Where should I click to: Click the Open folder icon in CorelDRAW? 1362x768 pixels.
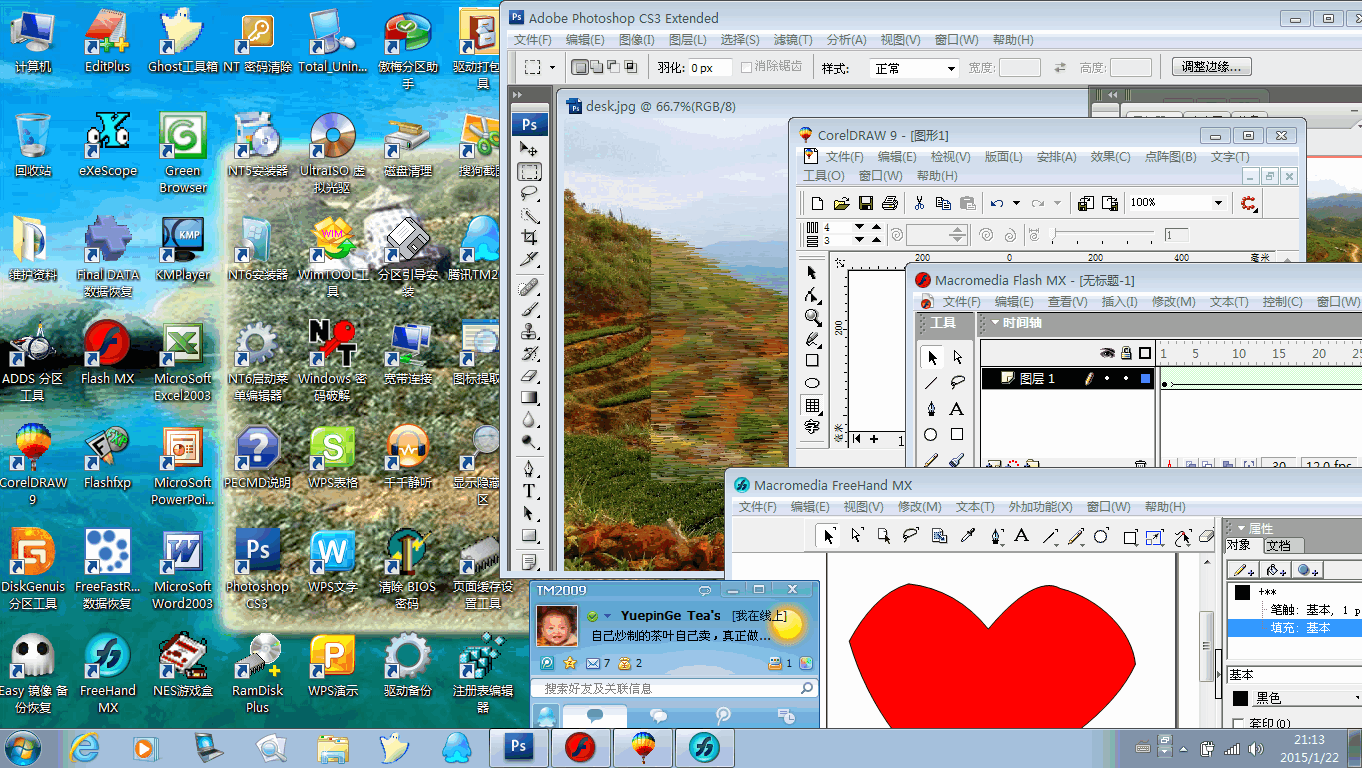point(841,203)
